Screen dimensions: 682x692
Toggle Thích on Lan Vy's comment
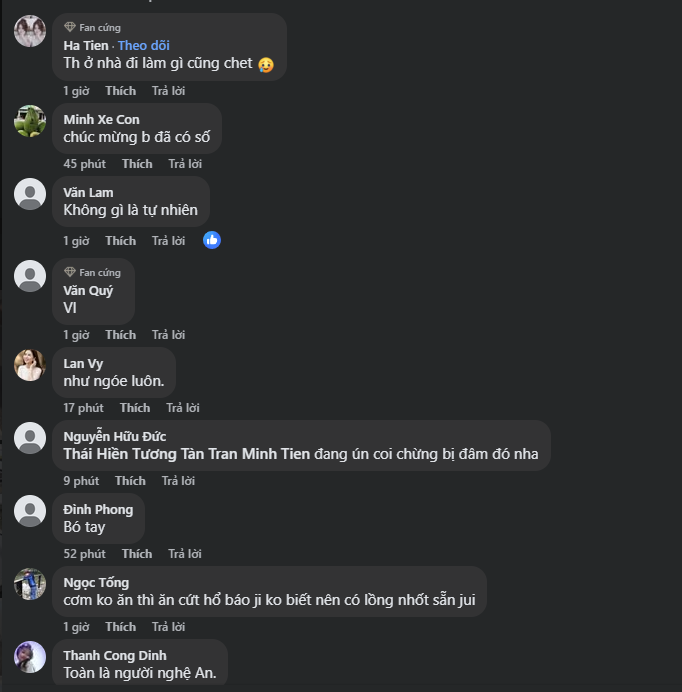pyautogui.click(x=135, y=408)
